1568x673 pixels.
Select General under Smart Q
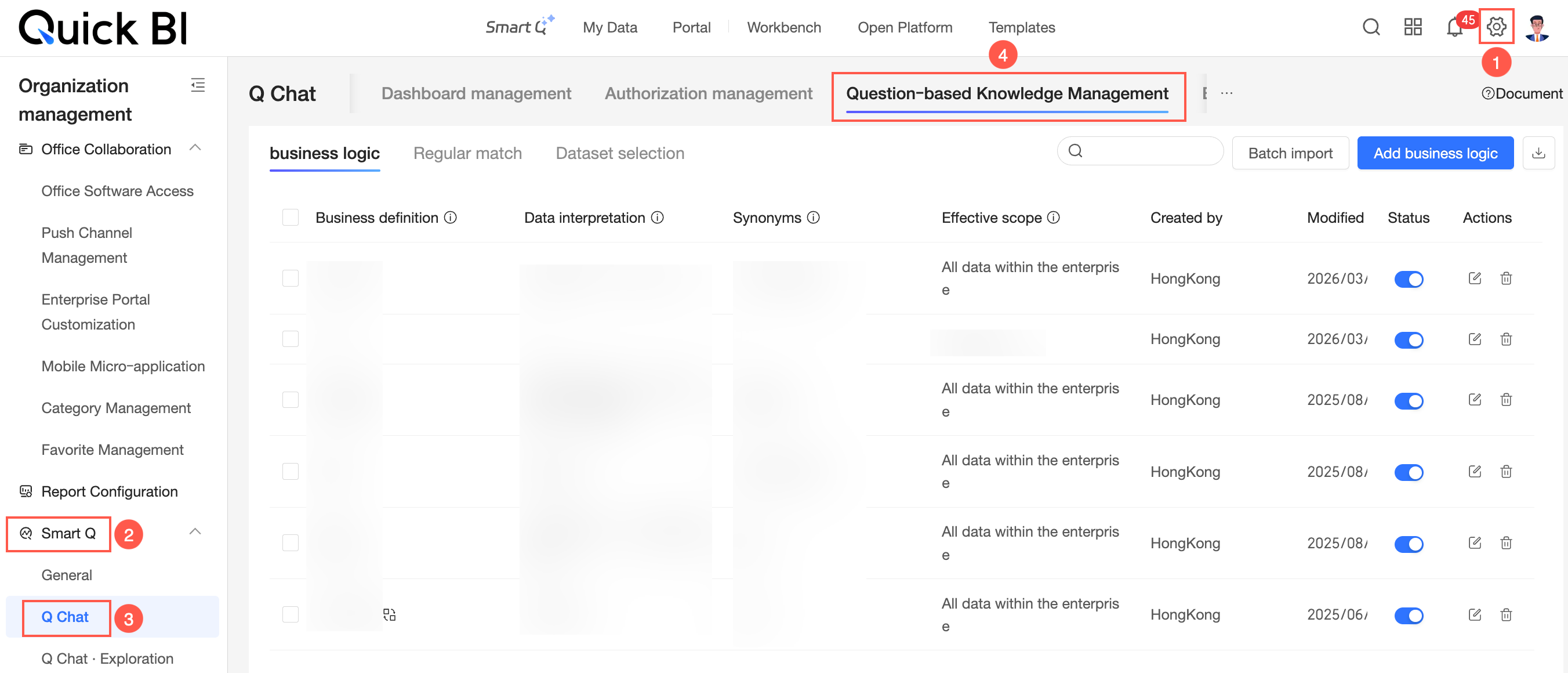(x=67, y=575)
